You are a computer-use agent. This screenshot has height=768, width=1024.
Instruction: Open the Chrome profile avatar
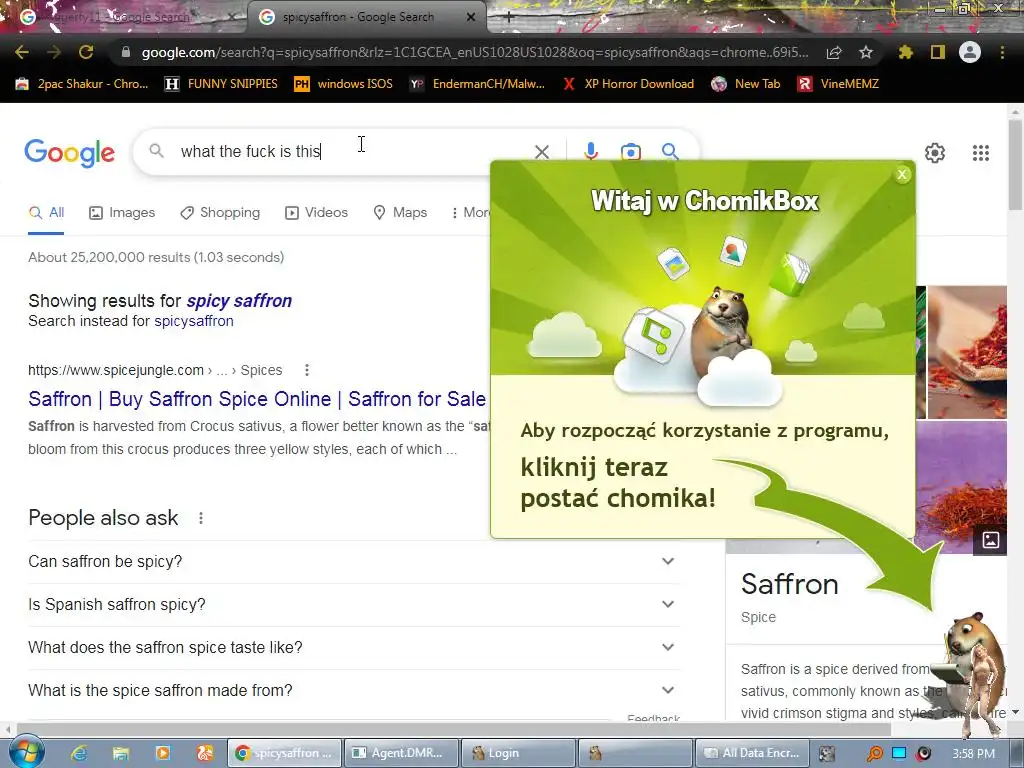click(x=970, y=52)
